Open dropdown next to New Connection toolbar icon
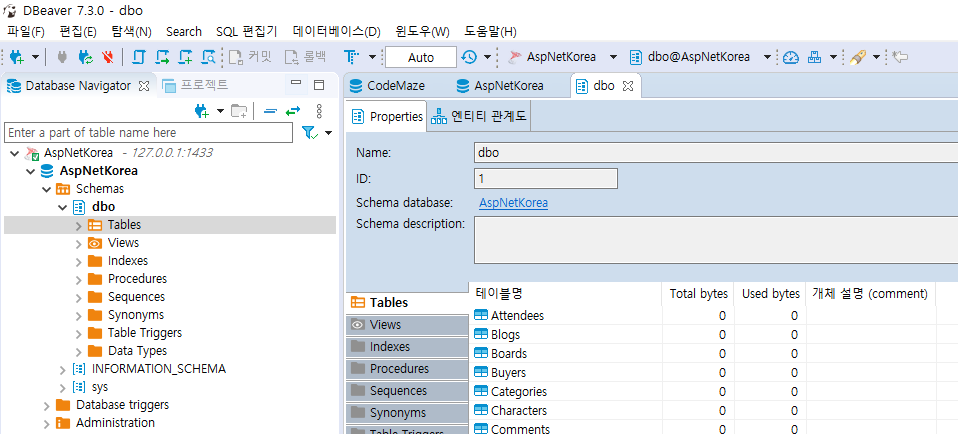The width and height of the screenshot is (958, 434). click(35, 57)
